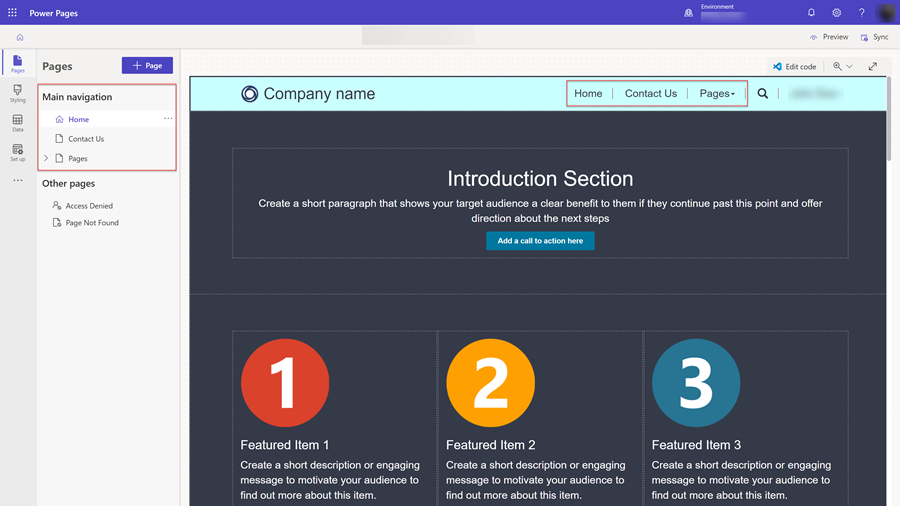Click Company name text in header
This screenshot has width=900, height=506.
pos(319,94)
